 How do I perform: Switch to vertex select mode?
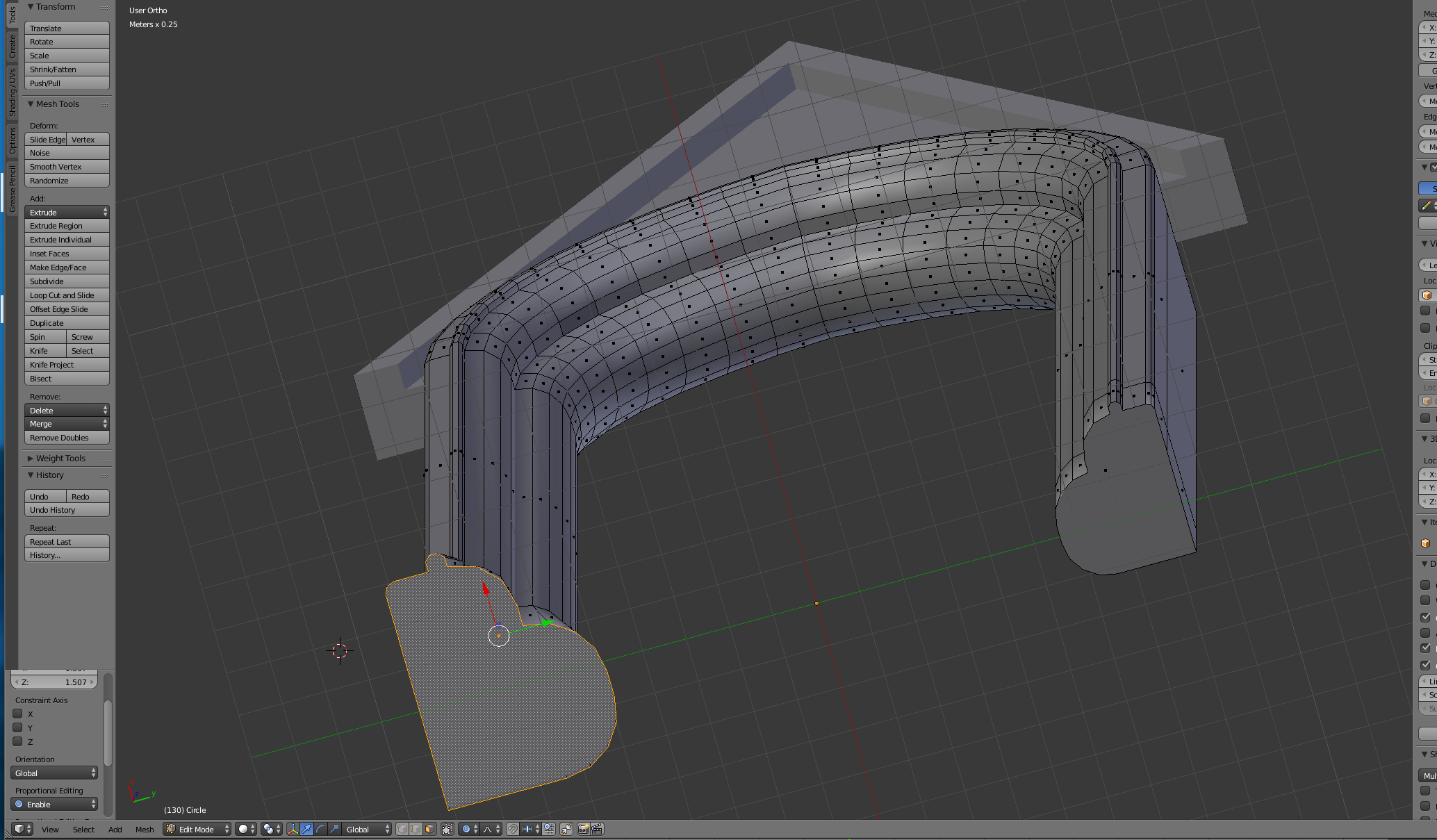tap(402, 829)
